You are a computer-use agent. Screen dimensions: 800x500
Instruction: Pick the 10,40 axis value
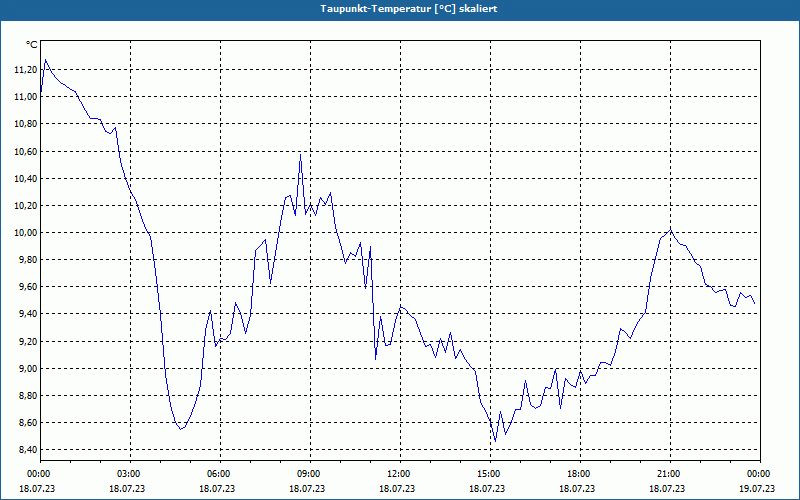[x=26, y=179]
